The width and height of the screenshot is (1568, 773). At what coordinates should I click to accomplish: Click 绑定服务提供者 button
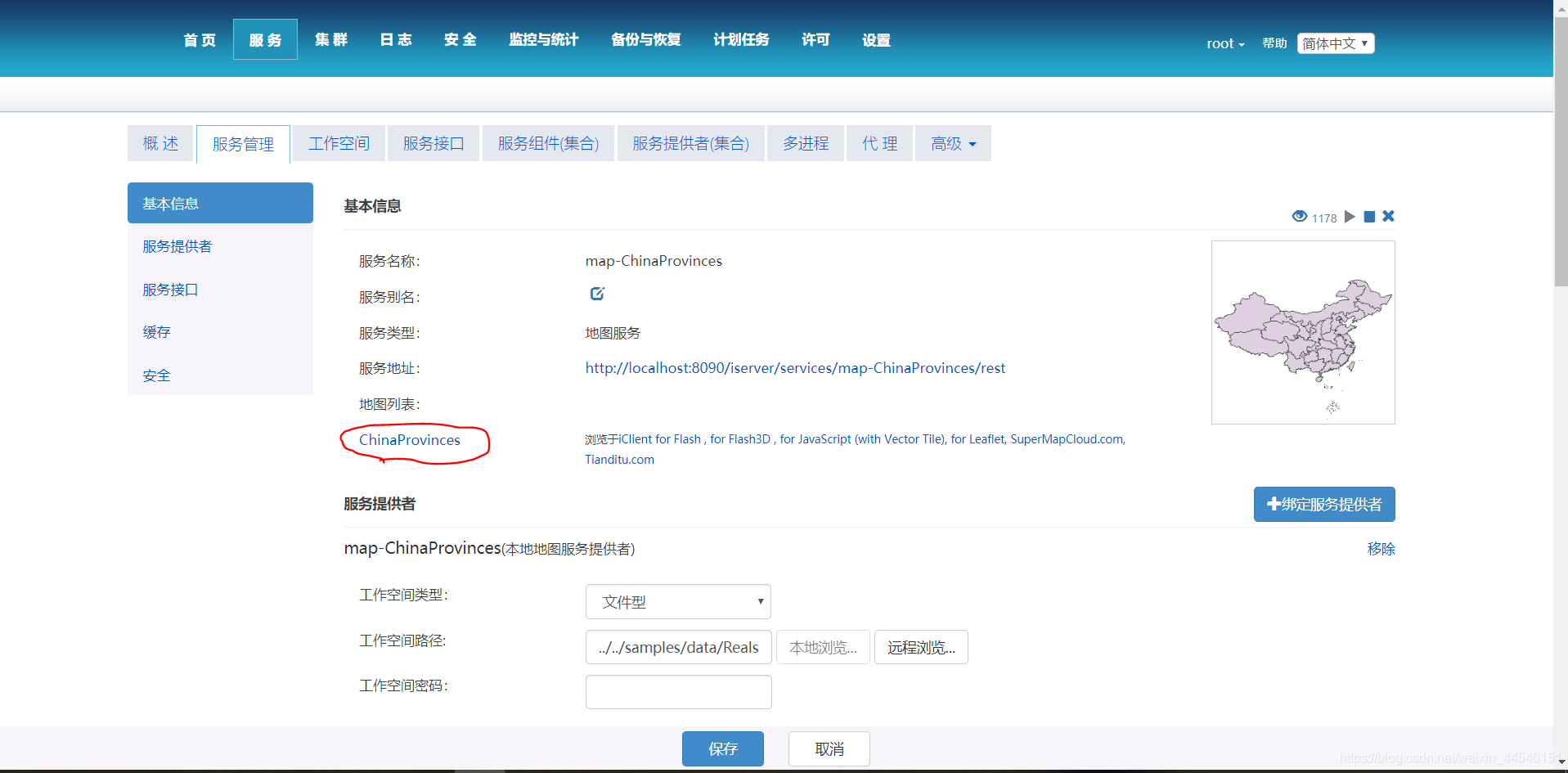pos(1324,505)
